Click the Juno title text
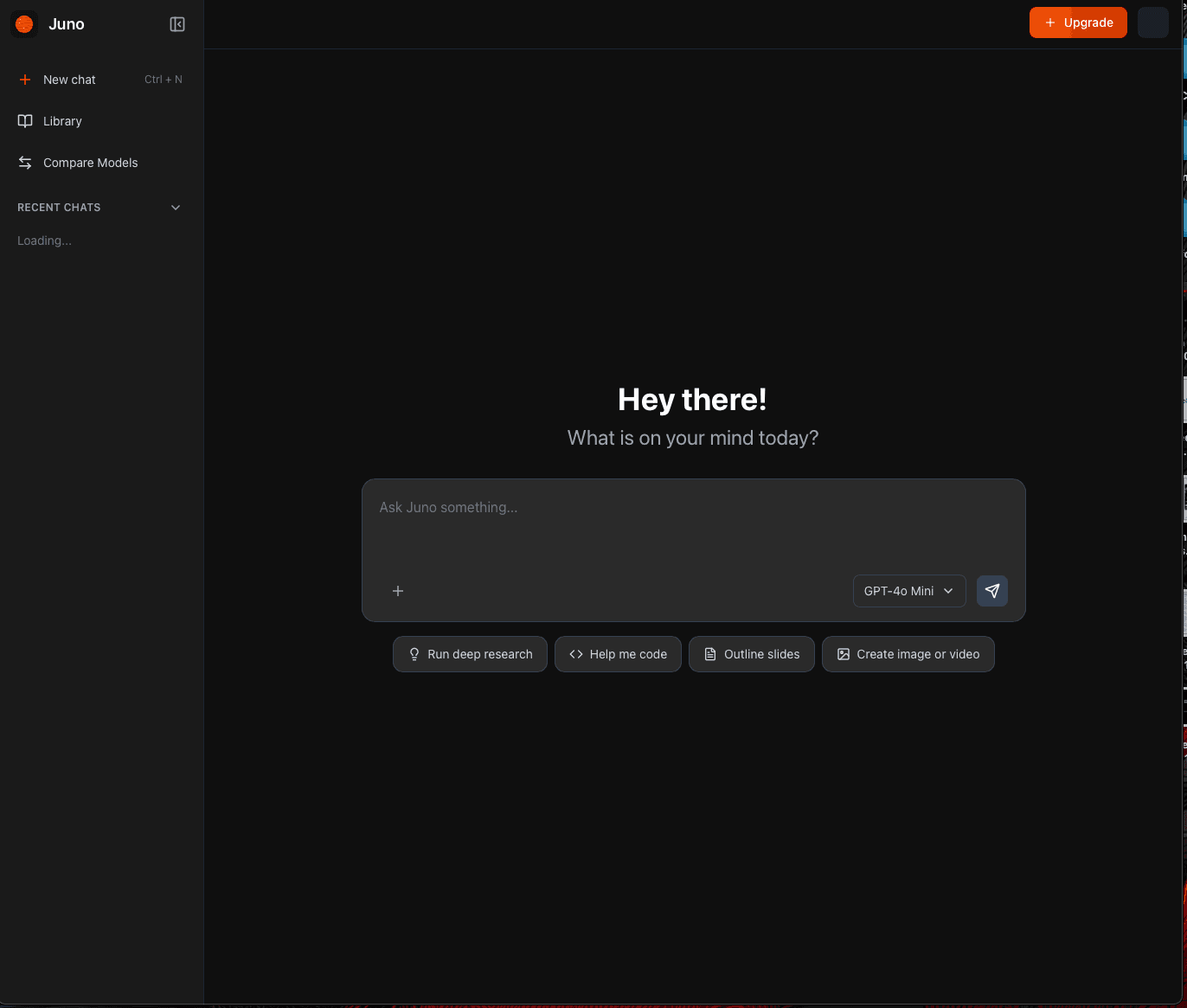1187x1008 pixels. (67, 24)
